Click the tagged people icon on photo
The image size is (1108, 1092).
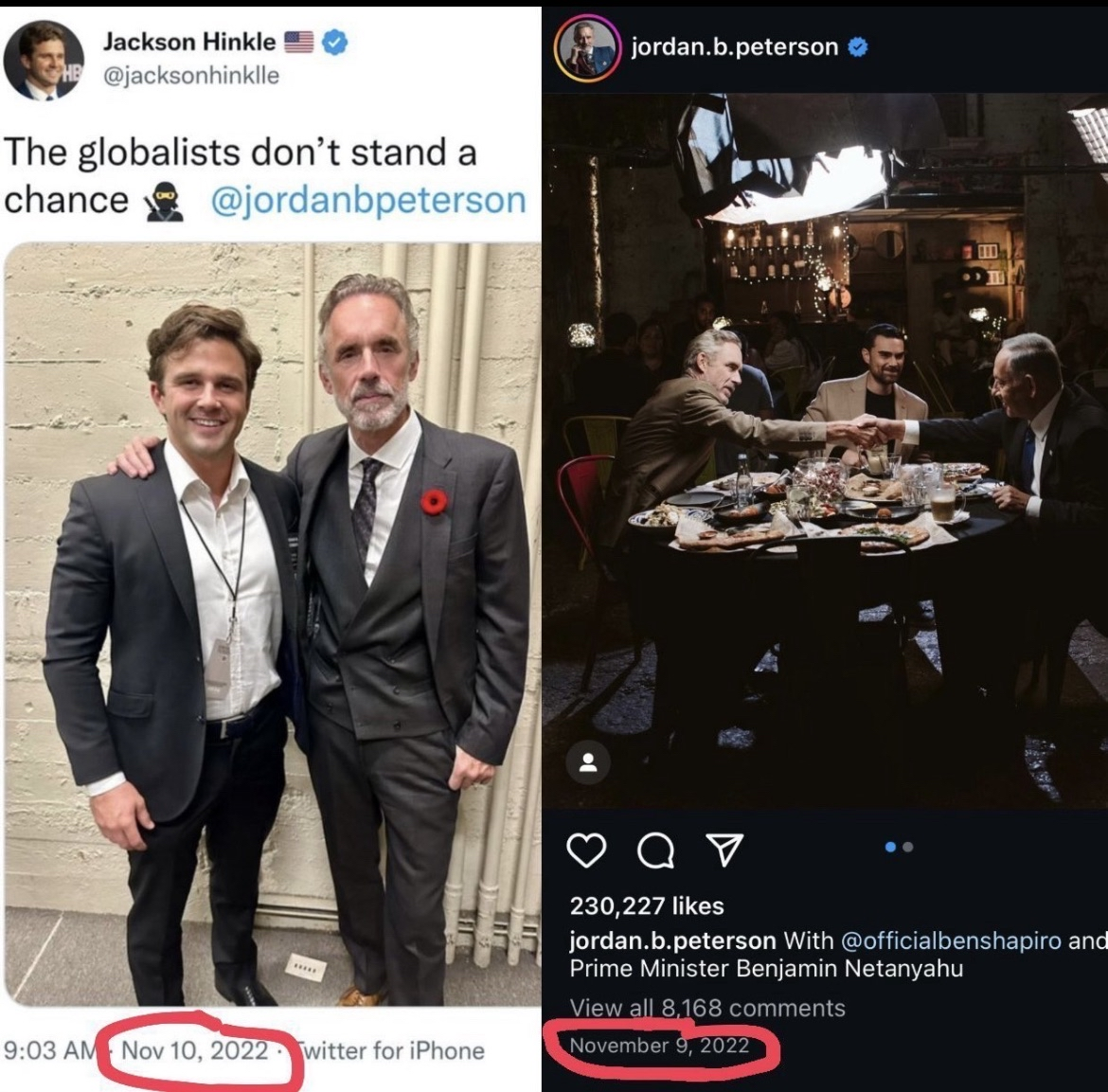pyautogui.click(x=588, y=762)
